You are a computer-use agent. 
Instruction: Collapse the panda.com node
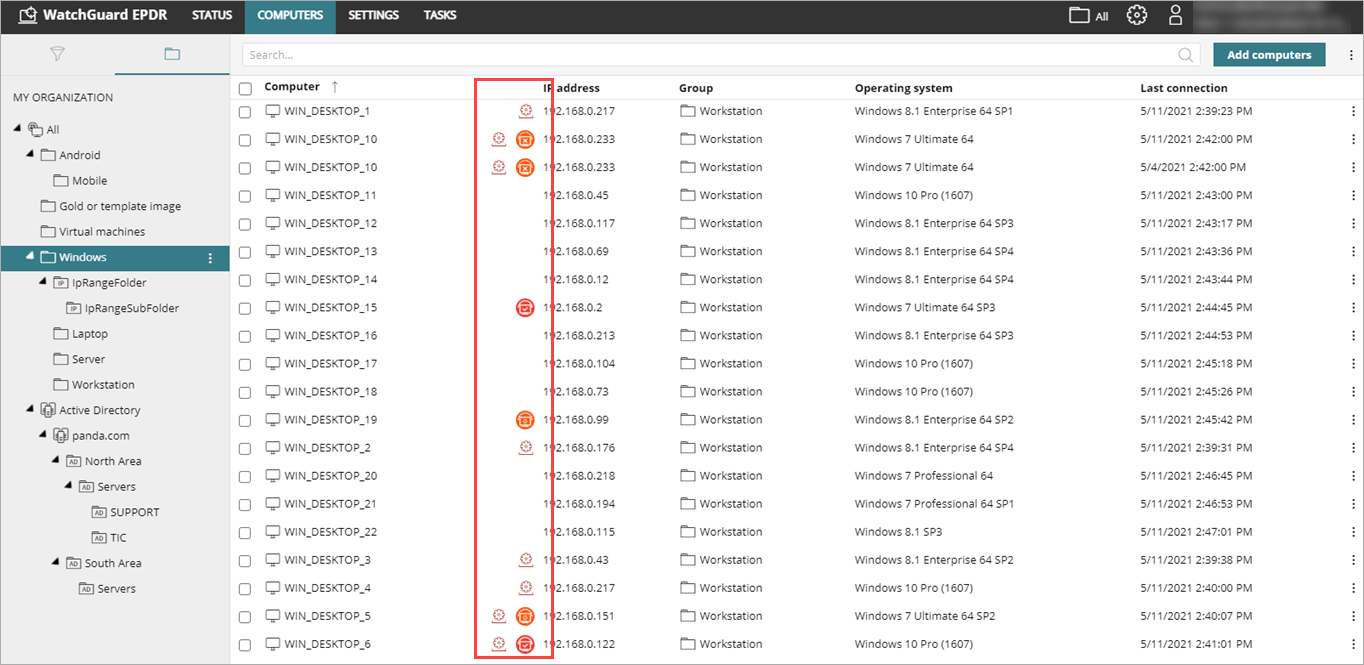[43, 436]
